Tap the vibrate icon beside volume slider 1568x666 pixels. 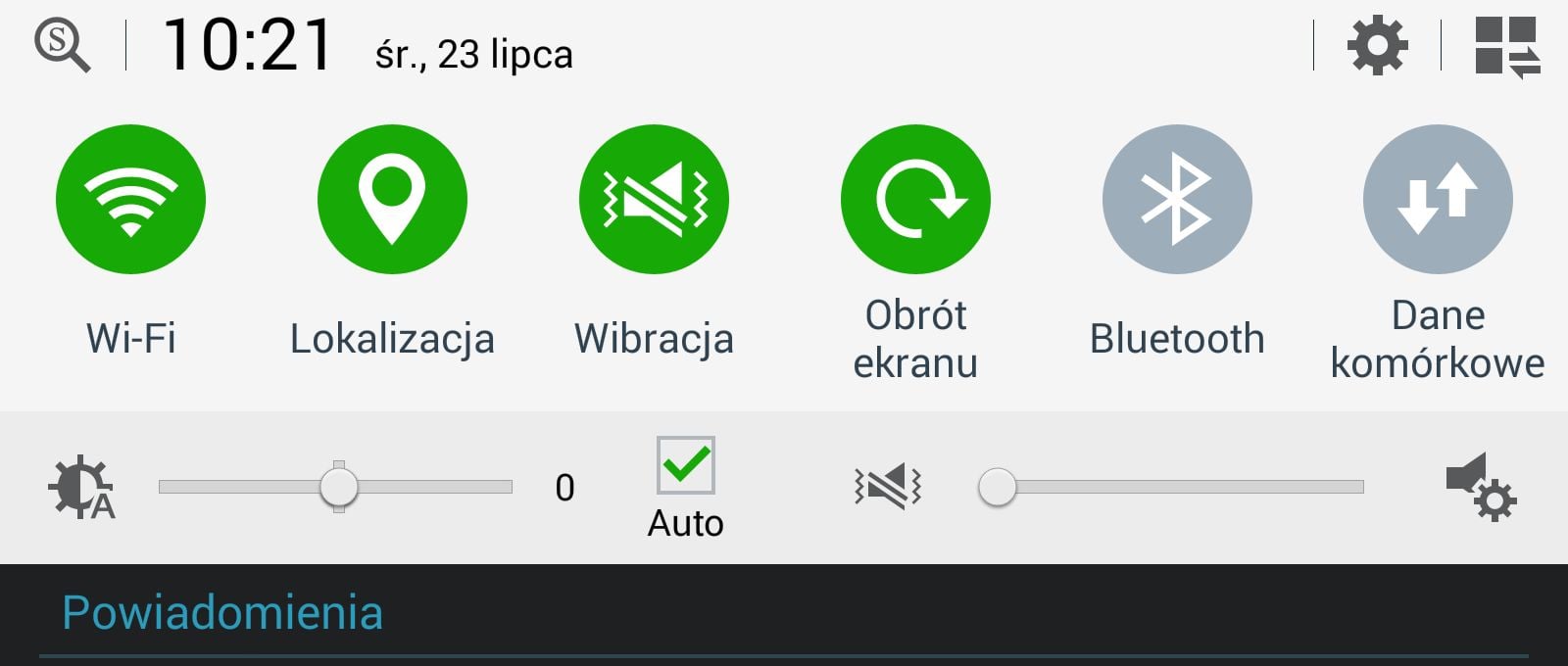[x=888, y=487]
